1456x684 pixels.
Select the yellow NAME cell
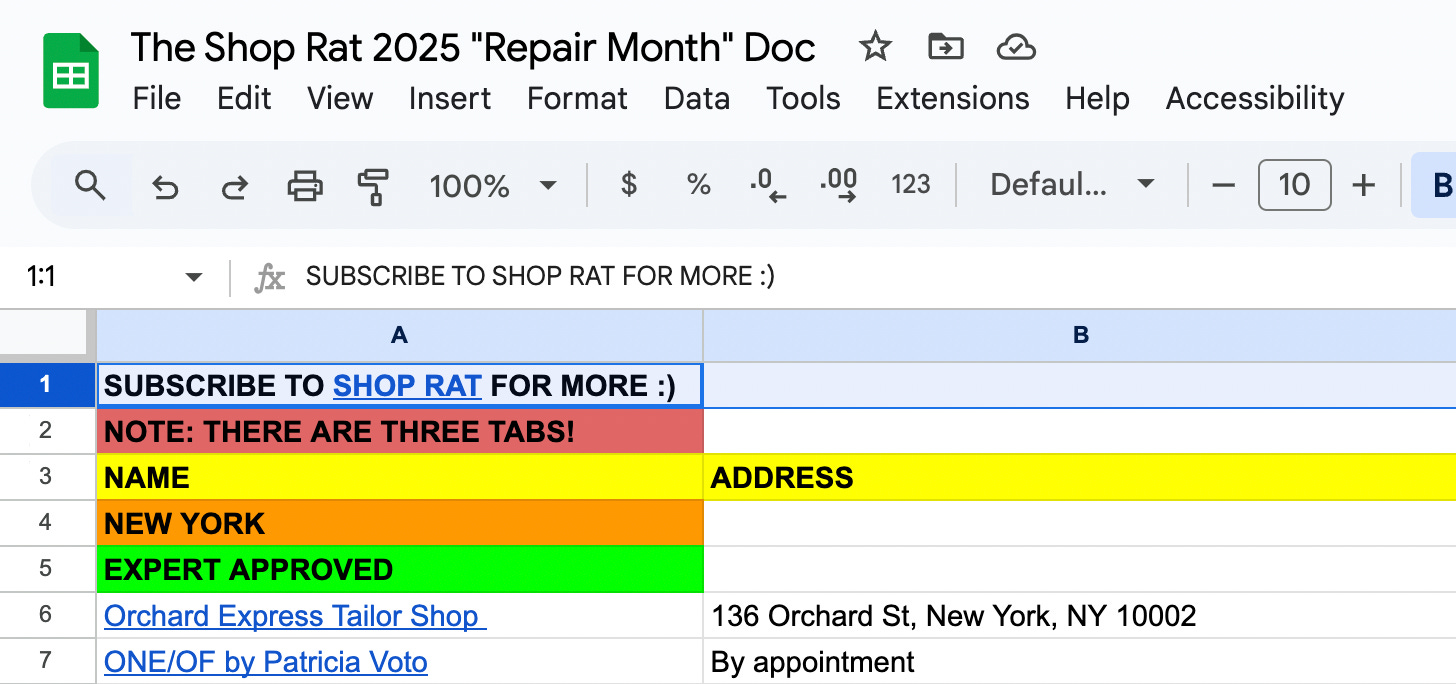point(400,477)
